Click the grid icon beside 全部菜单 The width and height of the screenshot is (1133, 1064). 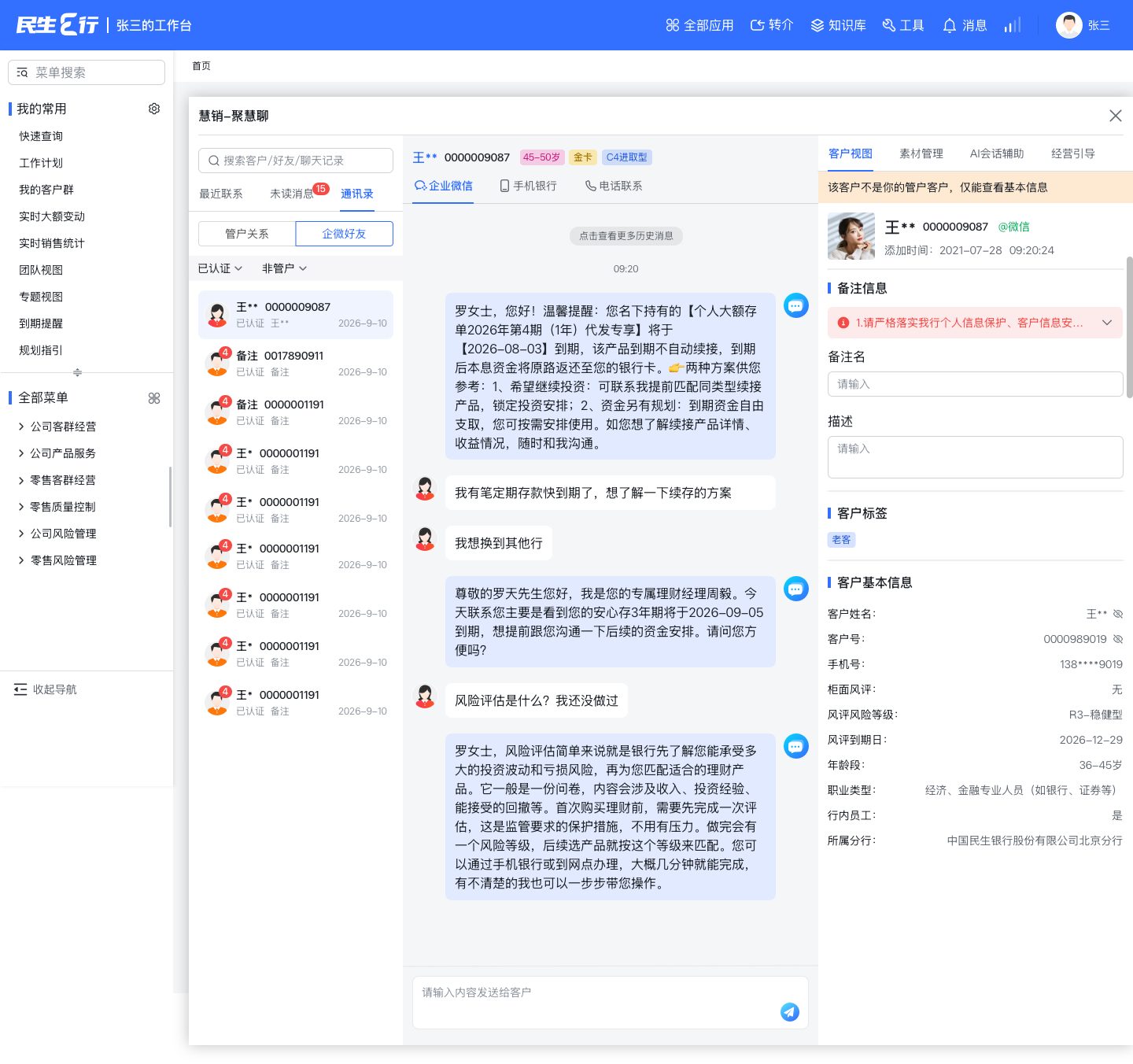click(x=154, y=398)
